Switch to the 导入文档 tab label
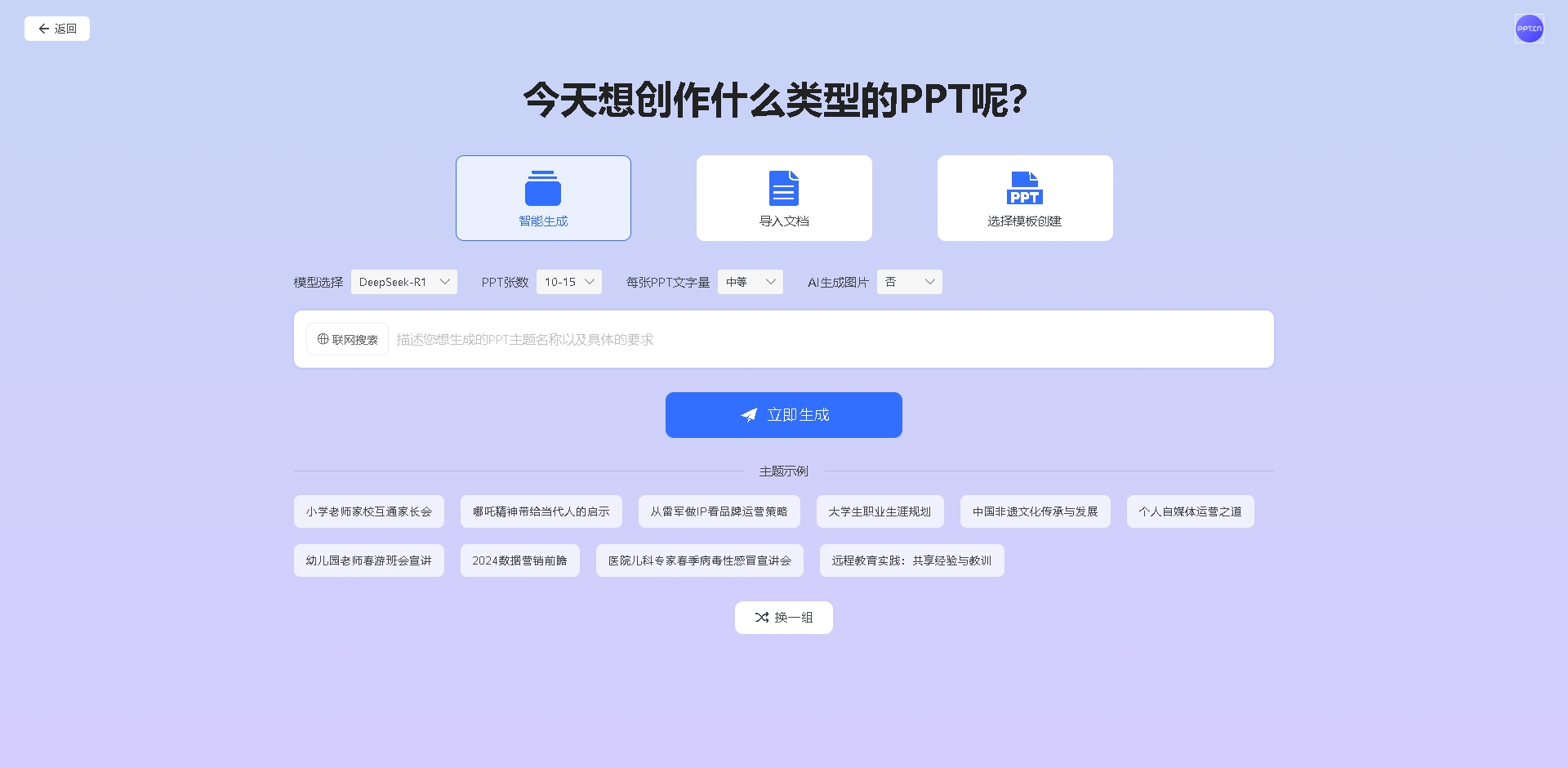This screenshot has height=768, width=1568. pos(784,221)
